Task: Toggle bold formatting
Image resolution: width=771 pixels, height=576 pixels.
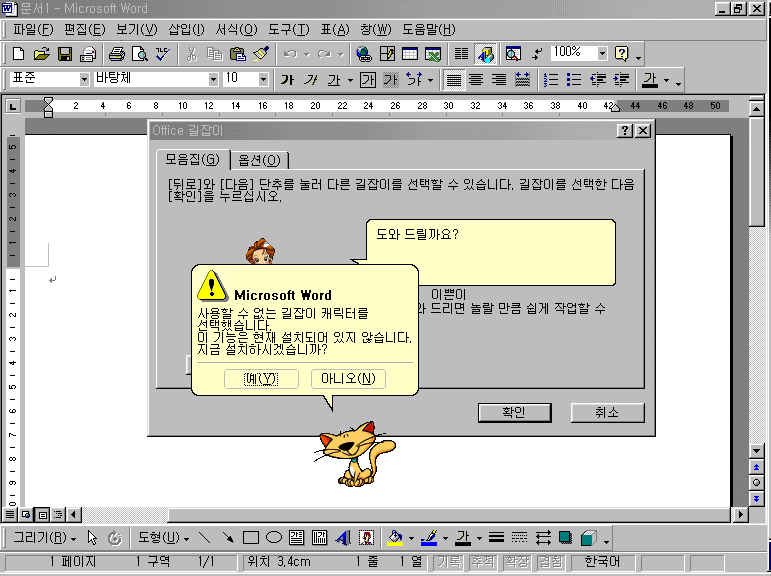Action: (287, 80)
